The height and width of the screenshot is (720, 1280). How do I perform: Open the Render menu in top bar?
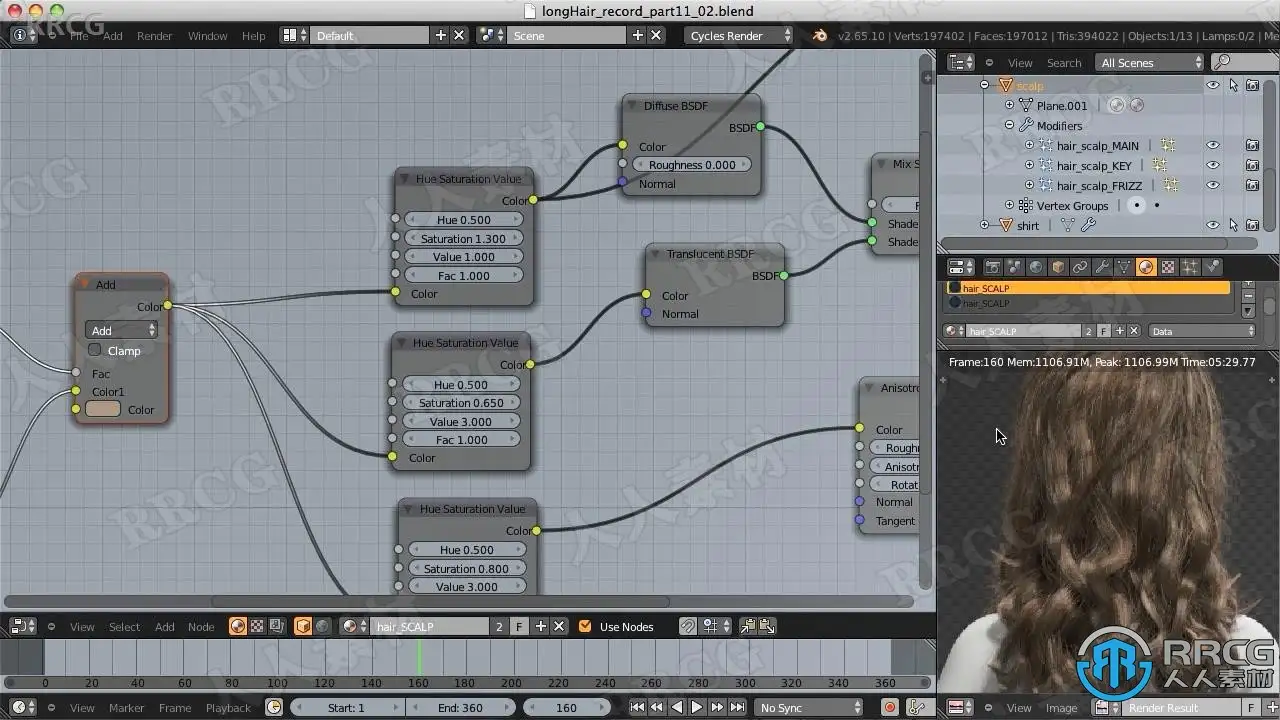(155, 35)
